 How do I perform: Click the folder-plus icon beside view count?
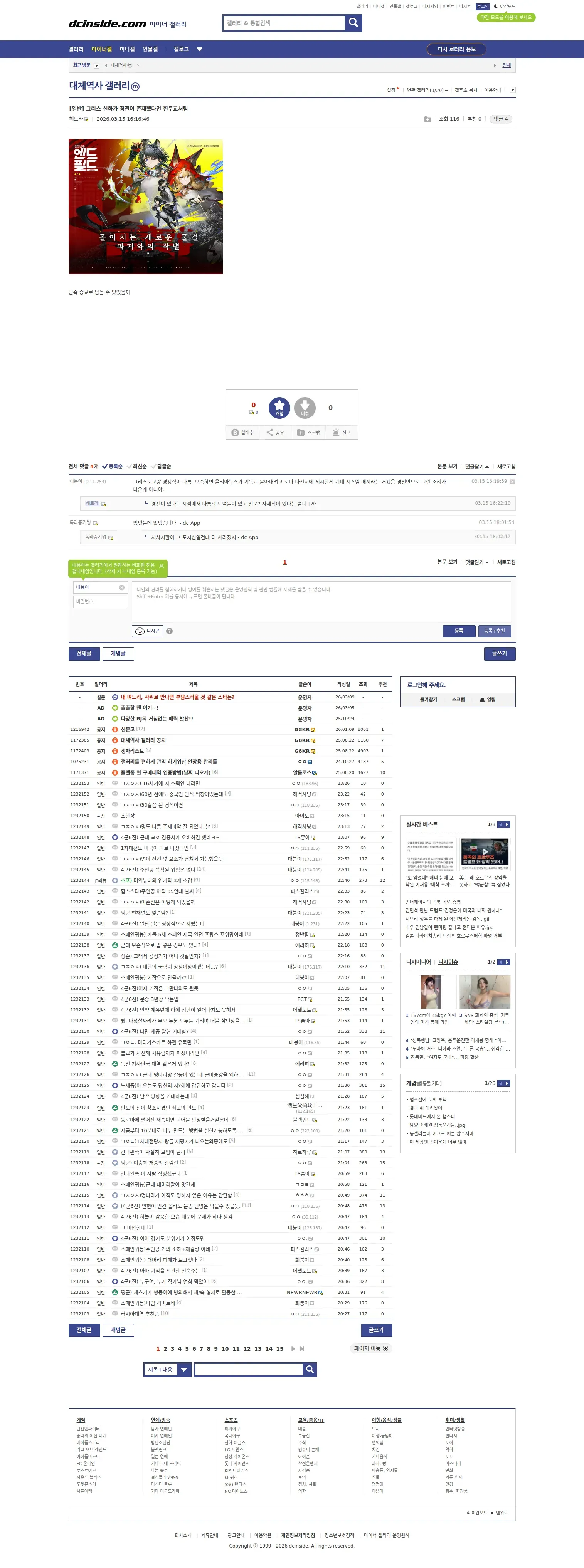click(x=427, y=119)
